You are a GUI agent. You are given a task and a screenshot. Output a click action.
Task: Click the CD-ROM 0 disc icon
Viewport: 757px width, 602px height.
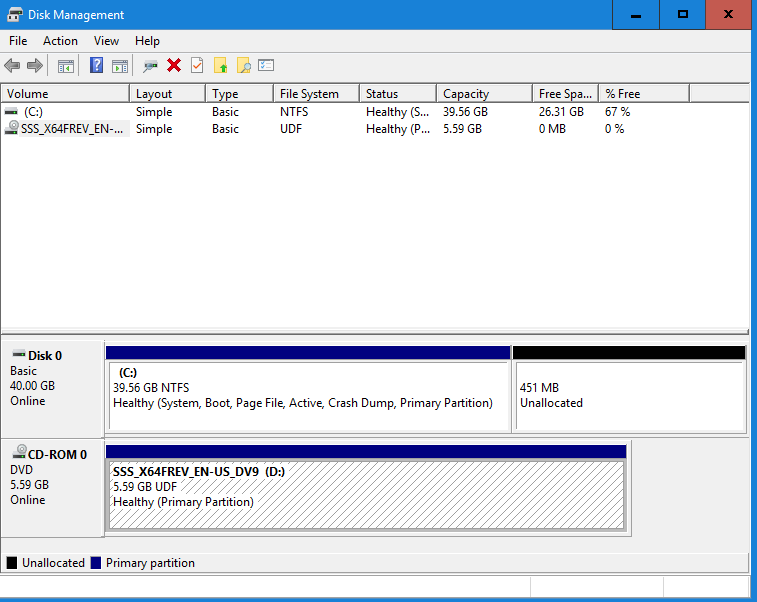(x=19, y=452)
